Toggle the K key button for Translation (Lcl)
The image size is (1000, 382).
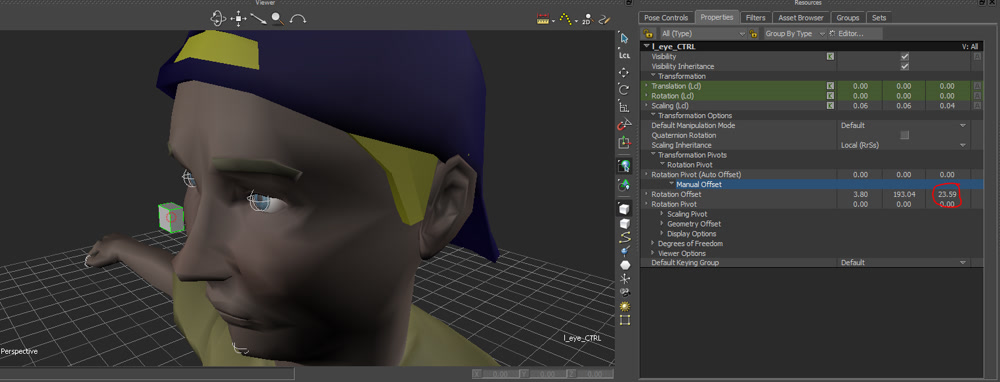tap(830, 85)
